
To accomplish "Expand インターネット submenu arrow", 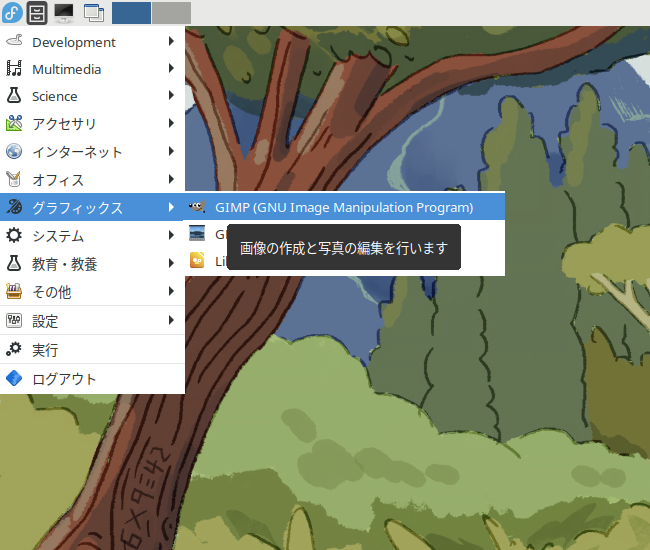I will click(x=171, y=151).
